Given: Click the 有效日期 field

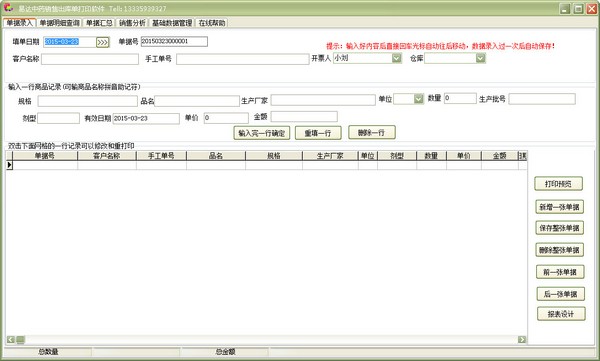Looking at the screenshot, I should [x=146, y=118].
